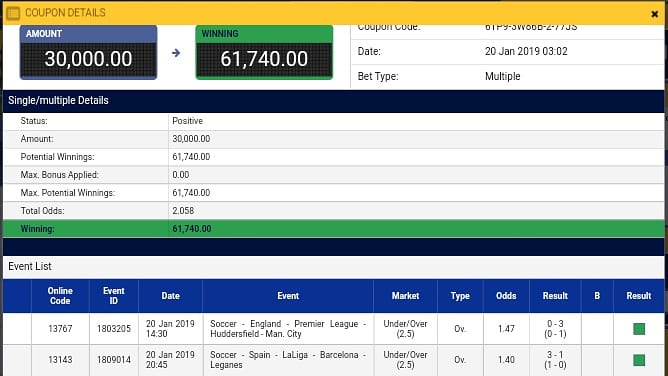This screenshot has height=376, width=668.
Task: Click Under/Over (2.5) market in Barcelona row
Action: point(405,360)
